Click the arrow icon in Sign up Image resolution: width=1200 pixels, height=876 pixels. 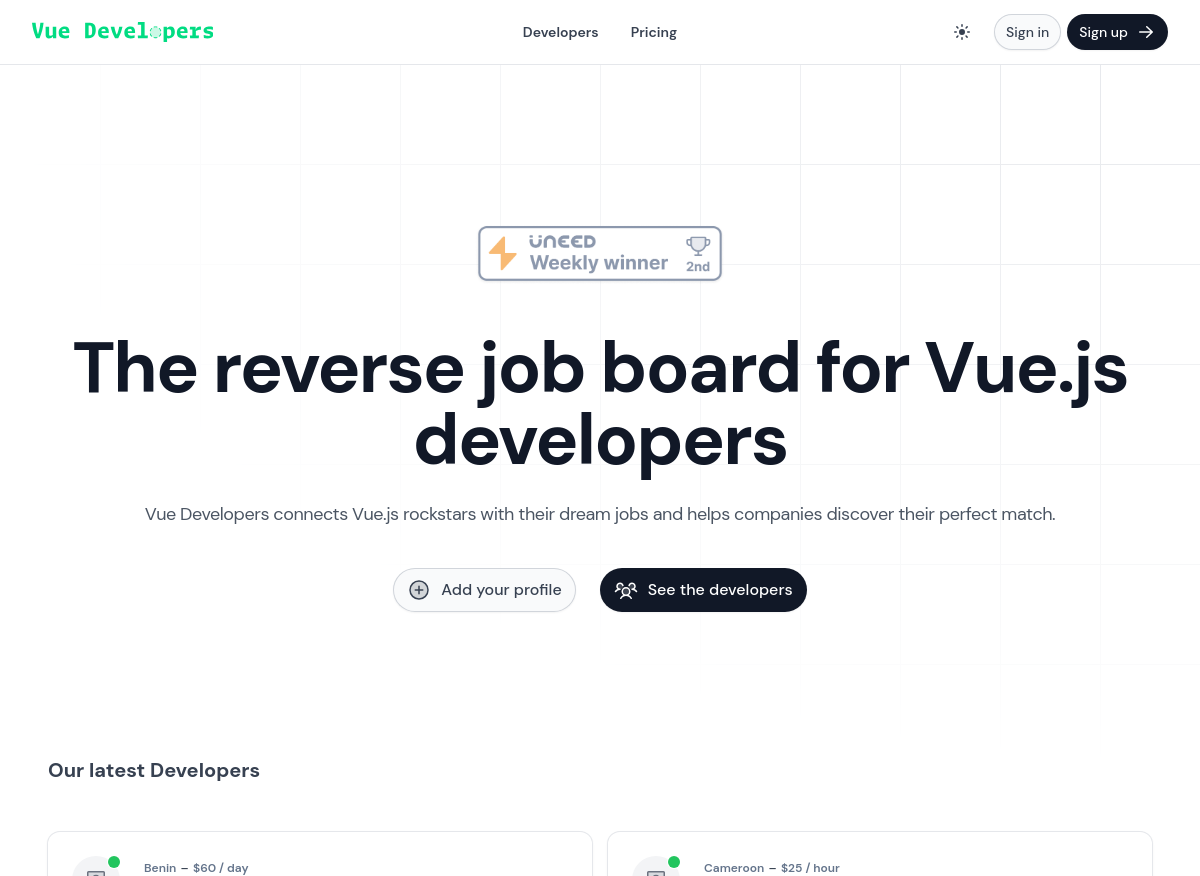coord(1146,32)
